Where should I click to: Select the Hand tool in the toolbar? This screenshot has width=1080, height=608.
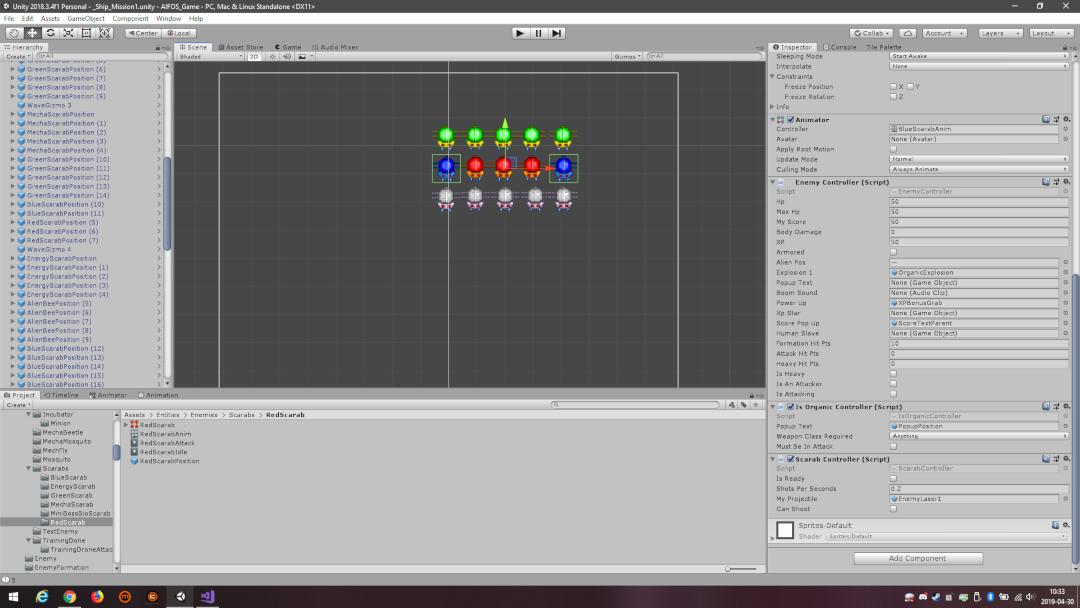pyautogui.click(x=13, y=33)
